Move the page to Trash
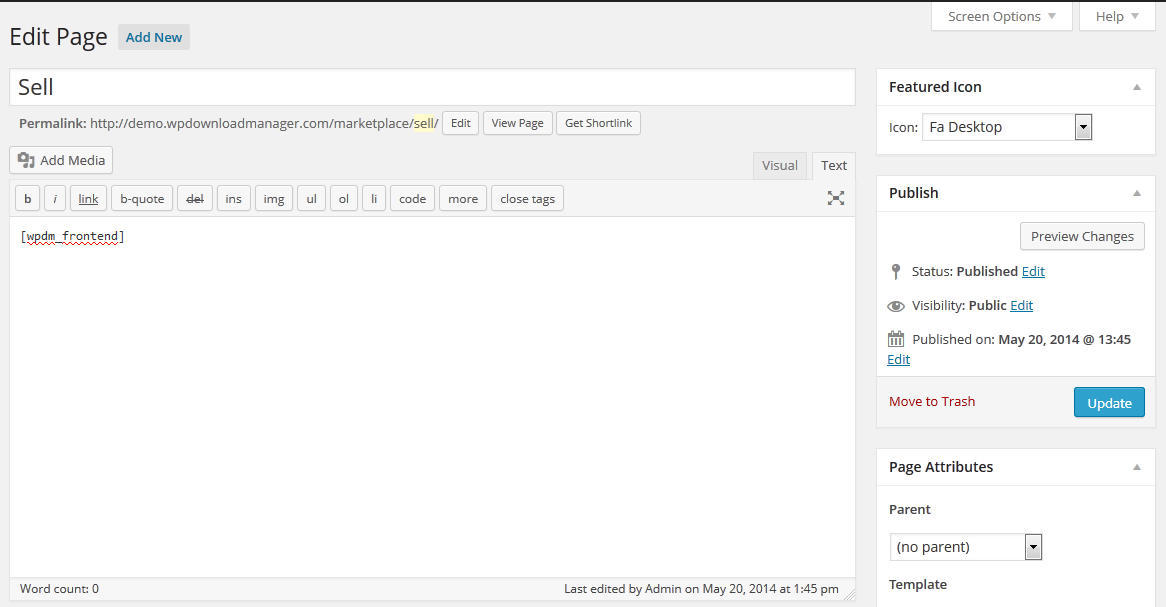 [931, 401]
